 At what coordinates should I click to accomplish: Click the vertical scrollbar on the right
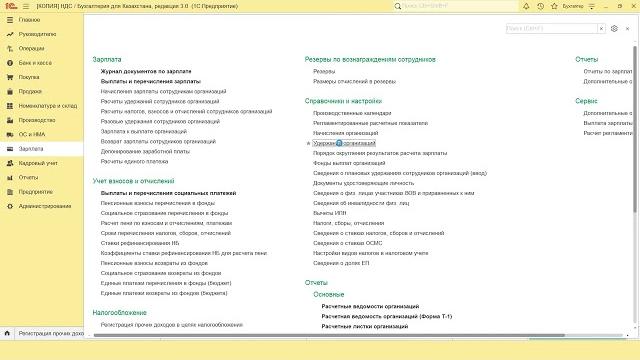(635, 129)
